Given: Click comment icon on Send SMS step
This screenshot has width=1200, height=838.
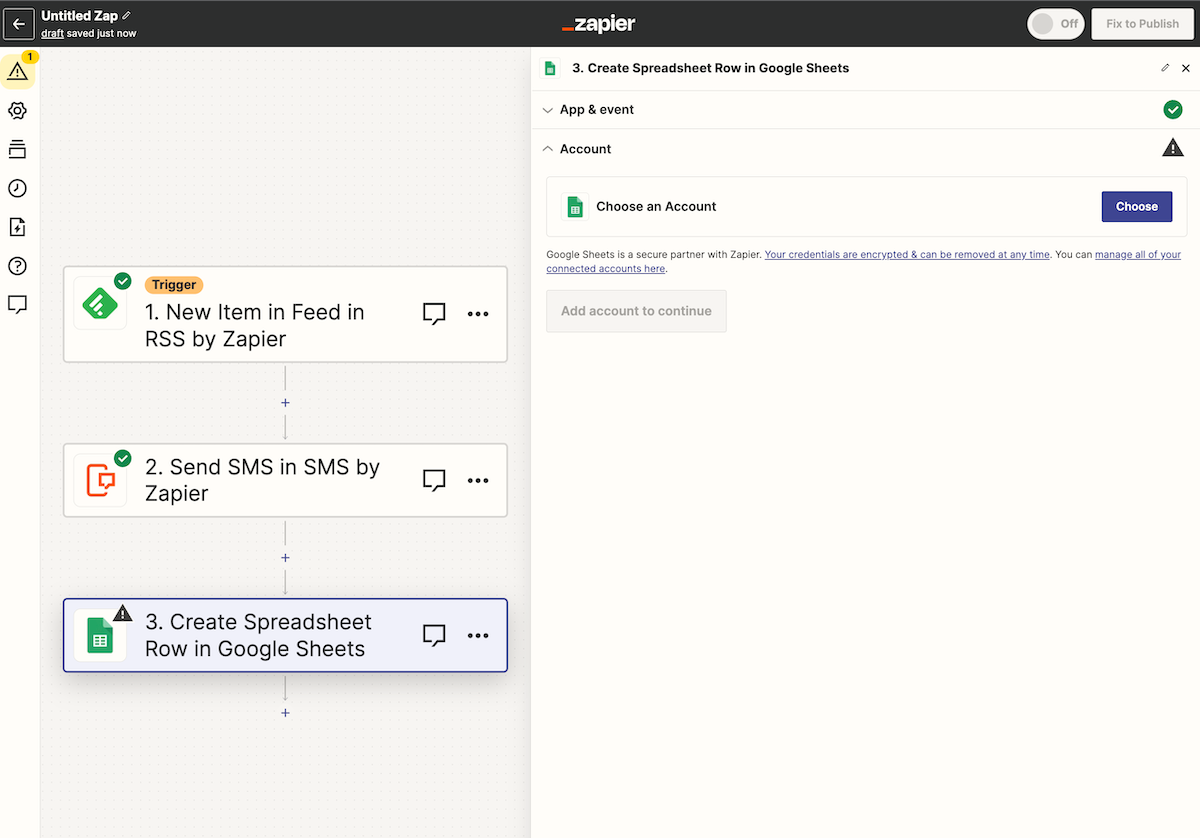Looking at the screenshot, I should [434, 480].
